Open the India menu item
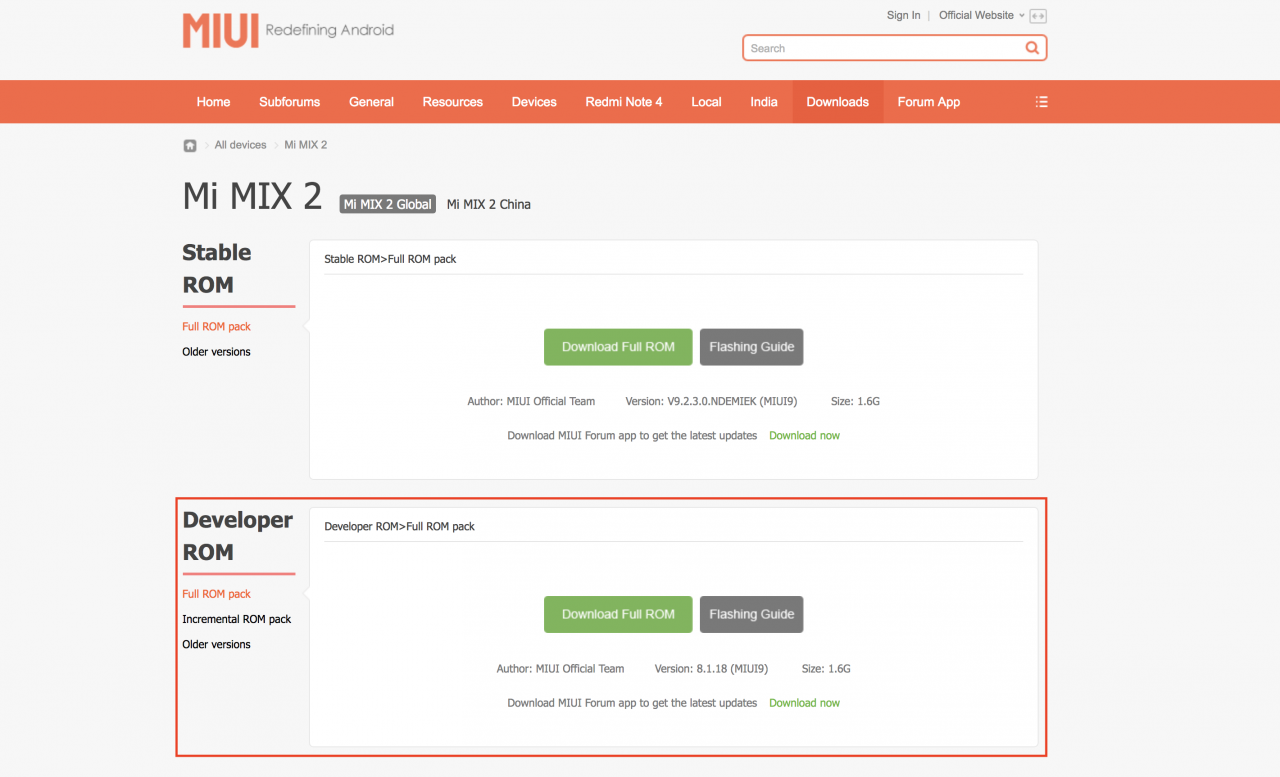The image size is (1280, 777). 764,102
